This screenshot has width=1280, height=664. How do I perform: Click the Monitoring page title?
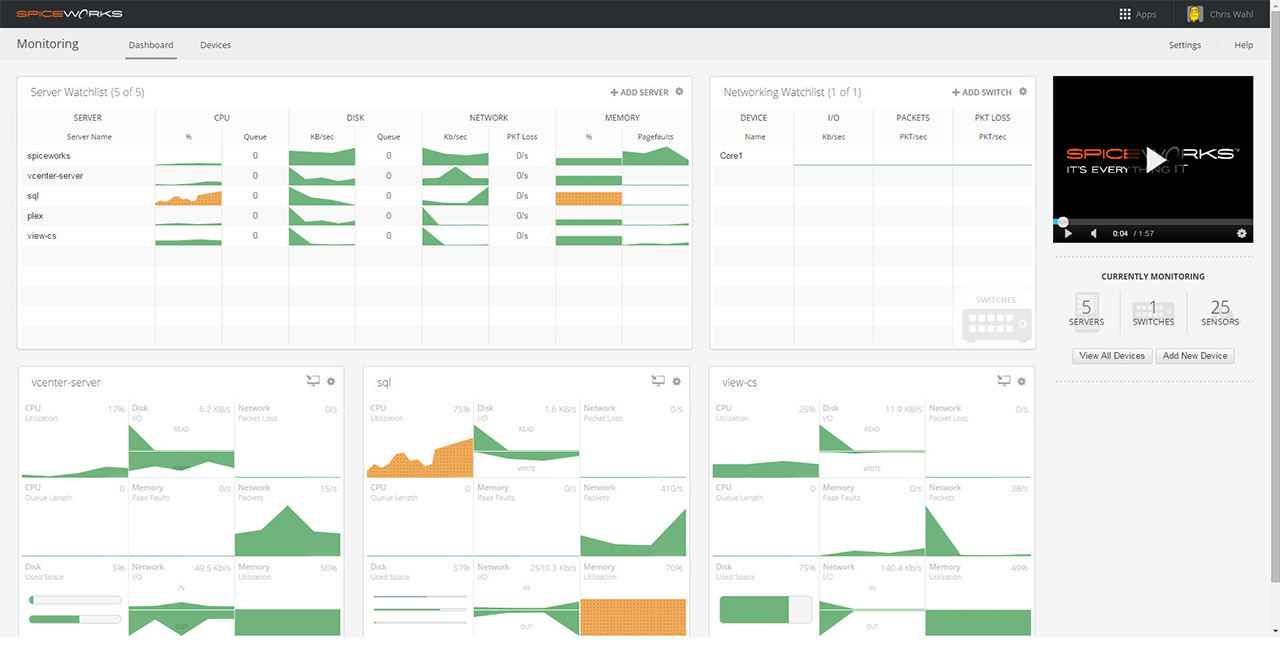[48, 44]
